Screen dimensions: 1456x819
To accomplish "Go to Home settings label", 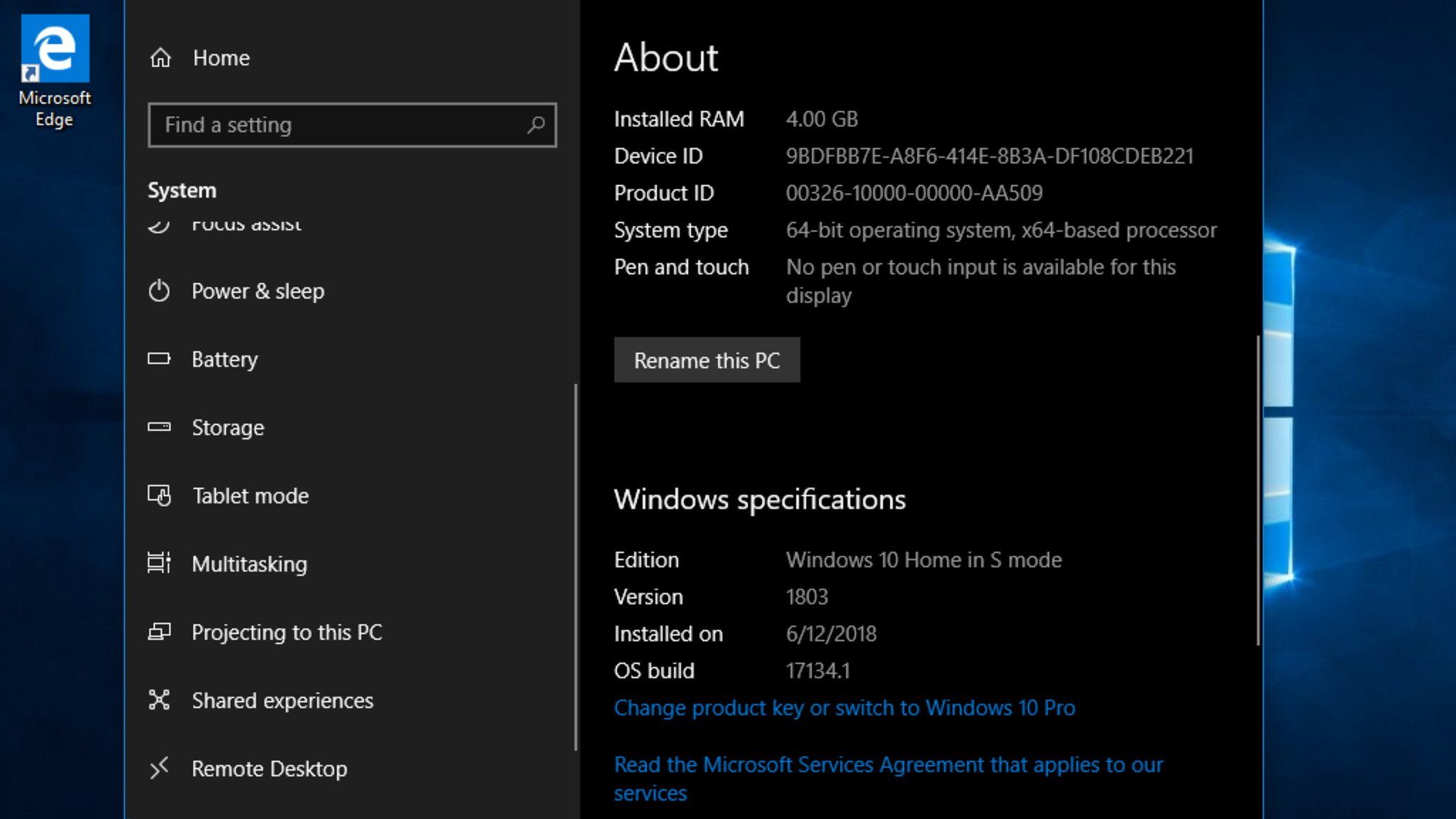I will tap(221, 58).
